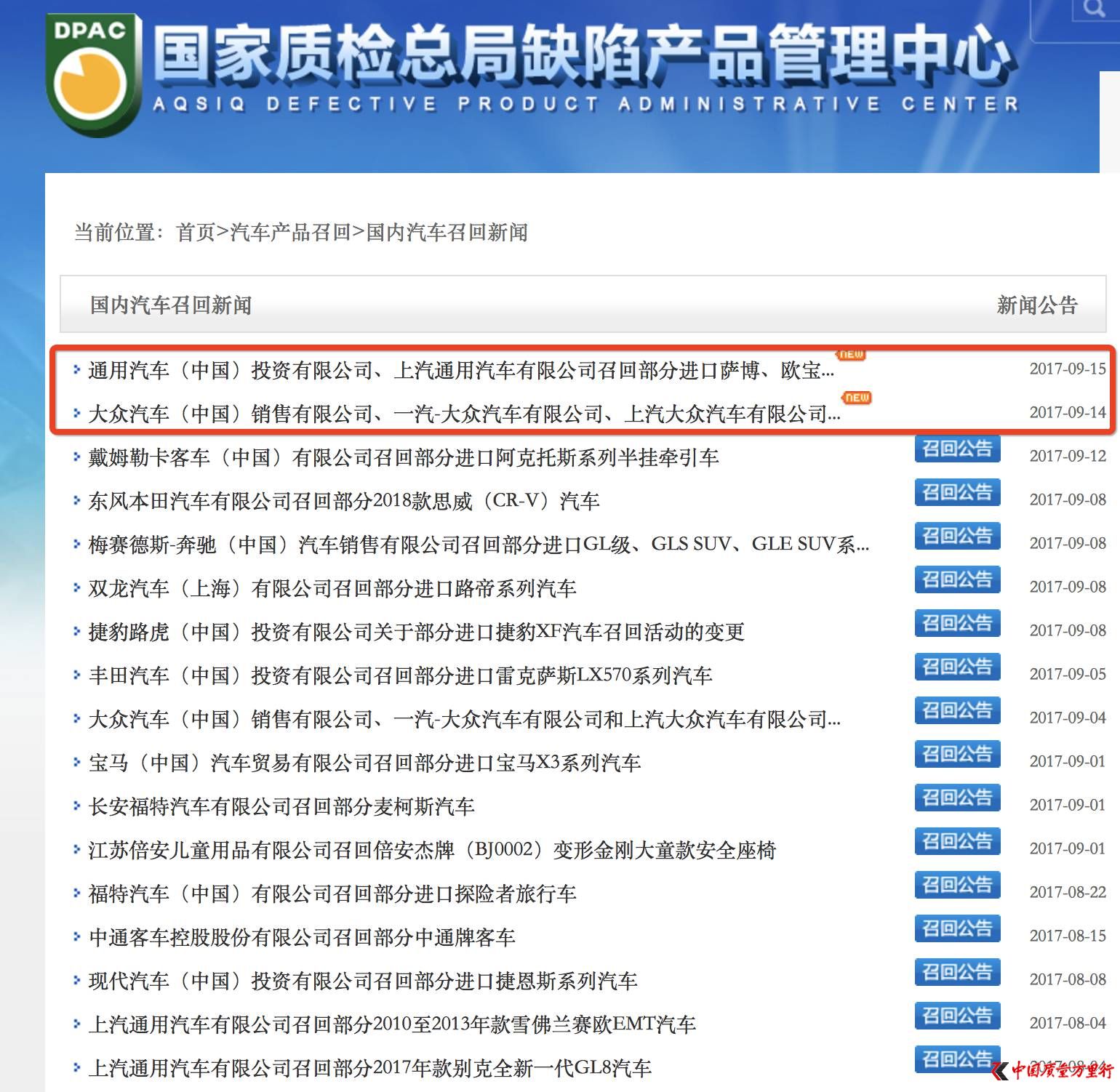
Task: Click bullet arrow beside 通用汽车 row
Action: click(x=76, y=370)
